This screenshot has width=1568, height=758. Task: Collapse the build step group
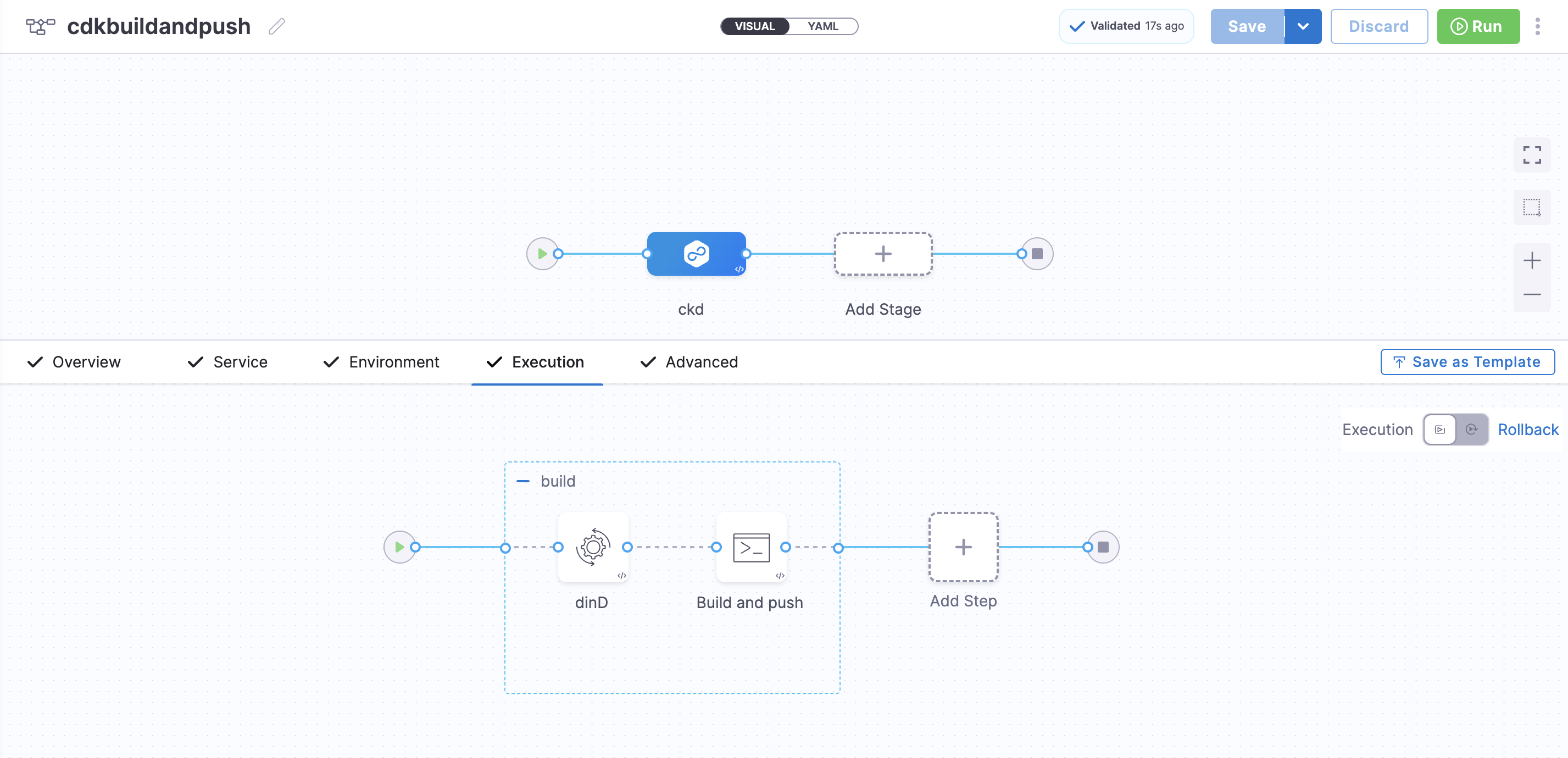tap(522, 481)
